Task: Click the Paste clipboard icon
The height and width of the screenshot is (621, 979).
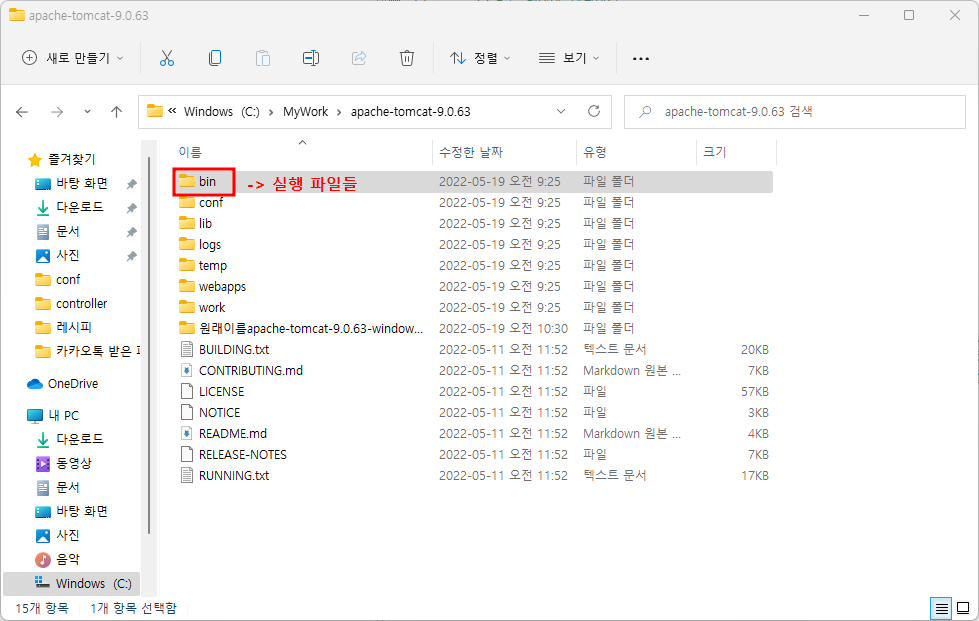Action: [263, 58]
